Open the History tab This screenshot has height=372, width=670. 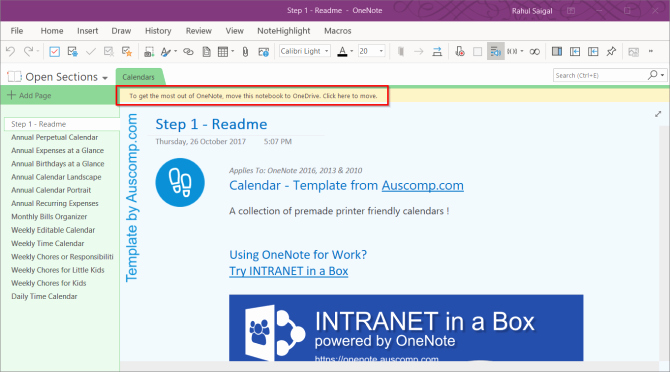point(158,31)
